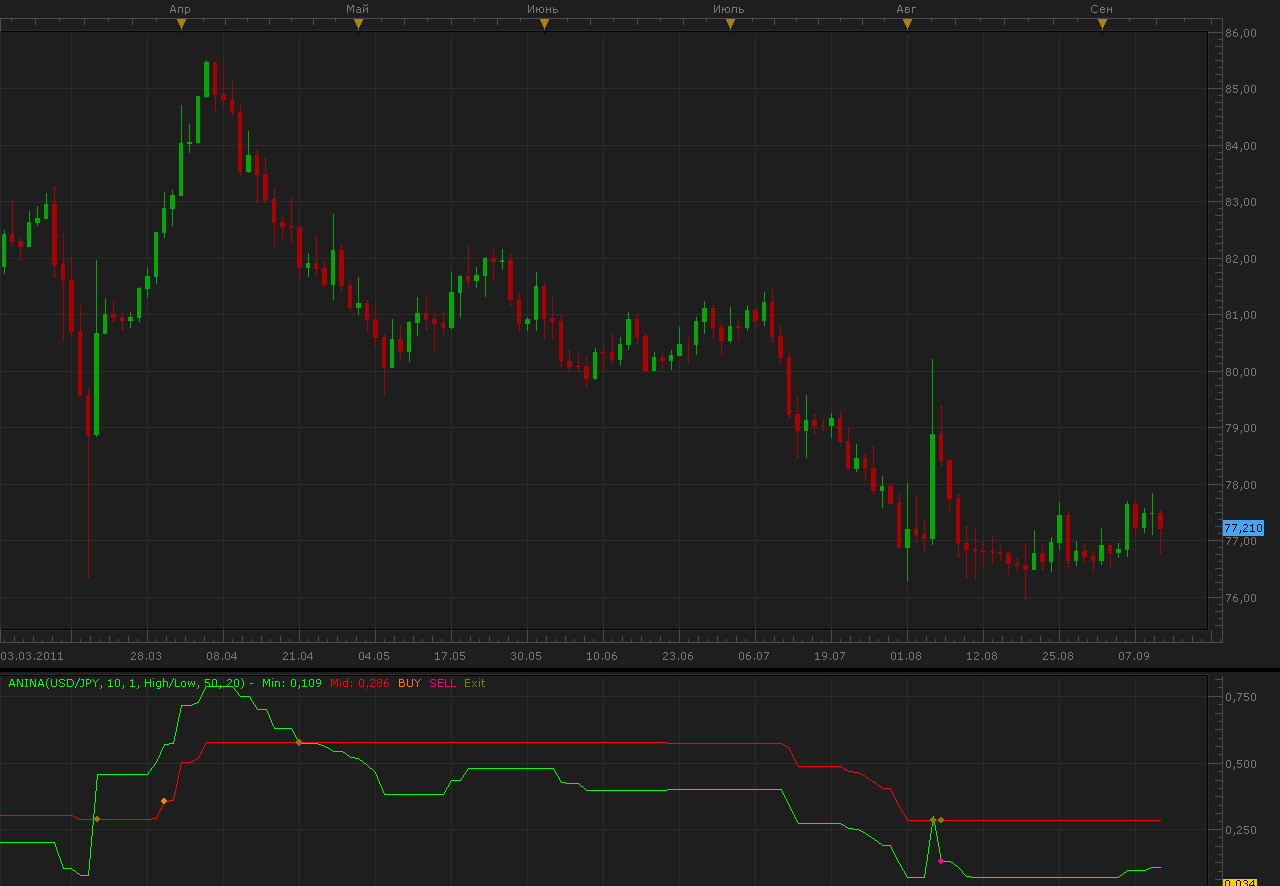Click the date label 30.05
This screenshot has width=1280, height=886.
pos(526,656)
